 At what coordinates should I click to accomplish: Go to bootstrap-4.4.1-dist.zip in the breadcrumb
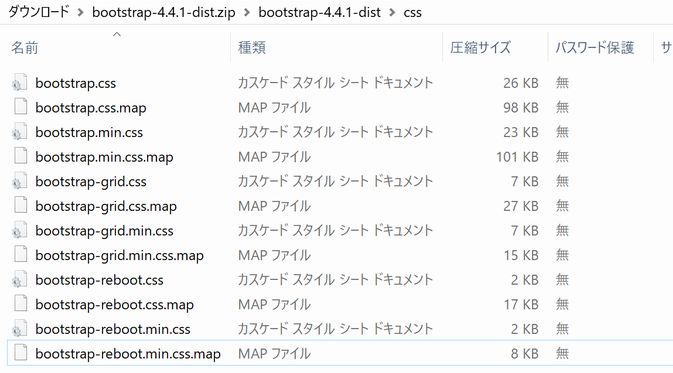point(164,12)
